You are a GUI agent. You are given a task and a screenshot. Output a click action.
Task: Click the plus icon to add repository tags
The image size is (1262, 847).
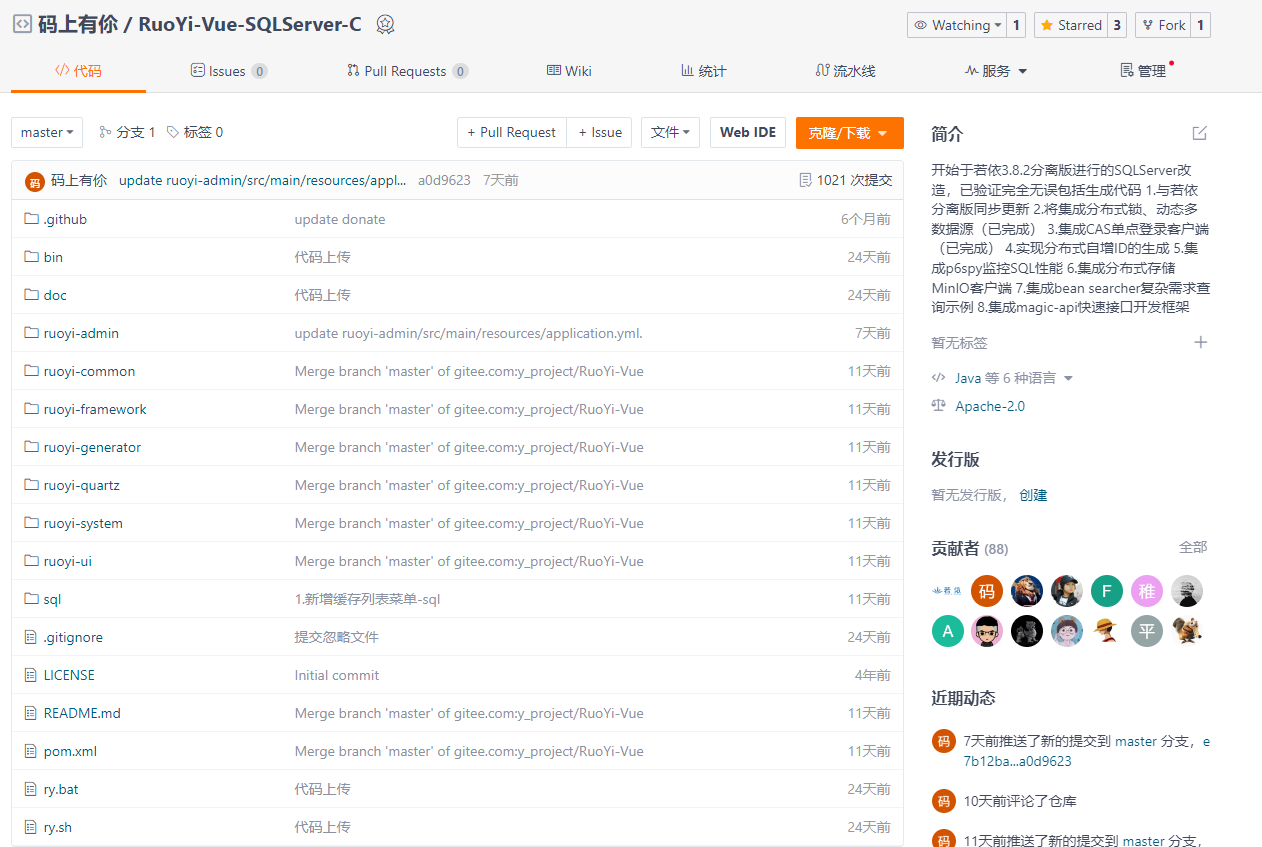click(1200, 342)
